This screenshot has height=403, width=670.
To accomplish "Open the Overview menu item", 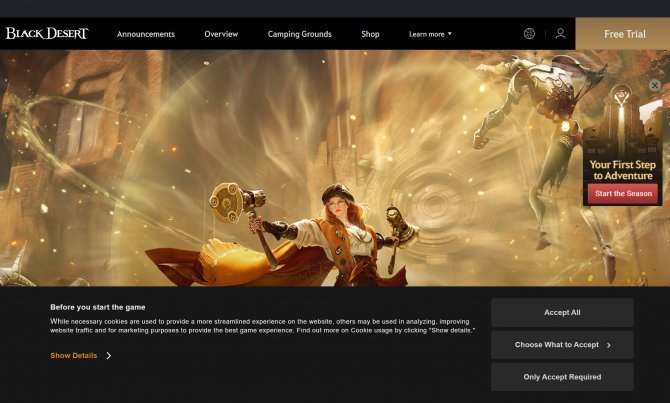I will 221,34.
